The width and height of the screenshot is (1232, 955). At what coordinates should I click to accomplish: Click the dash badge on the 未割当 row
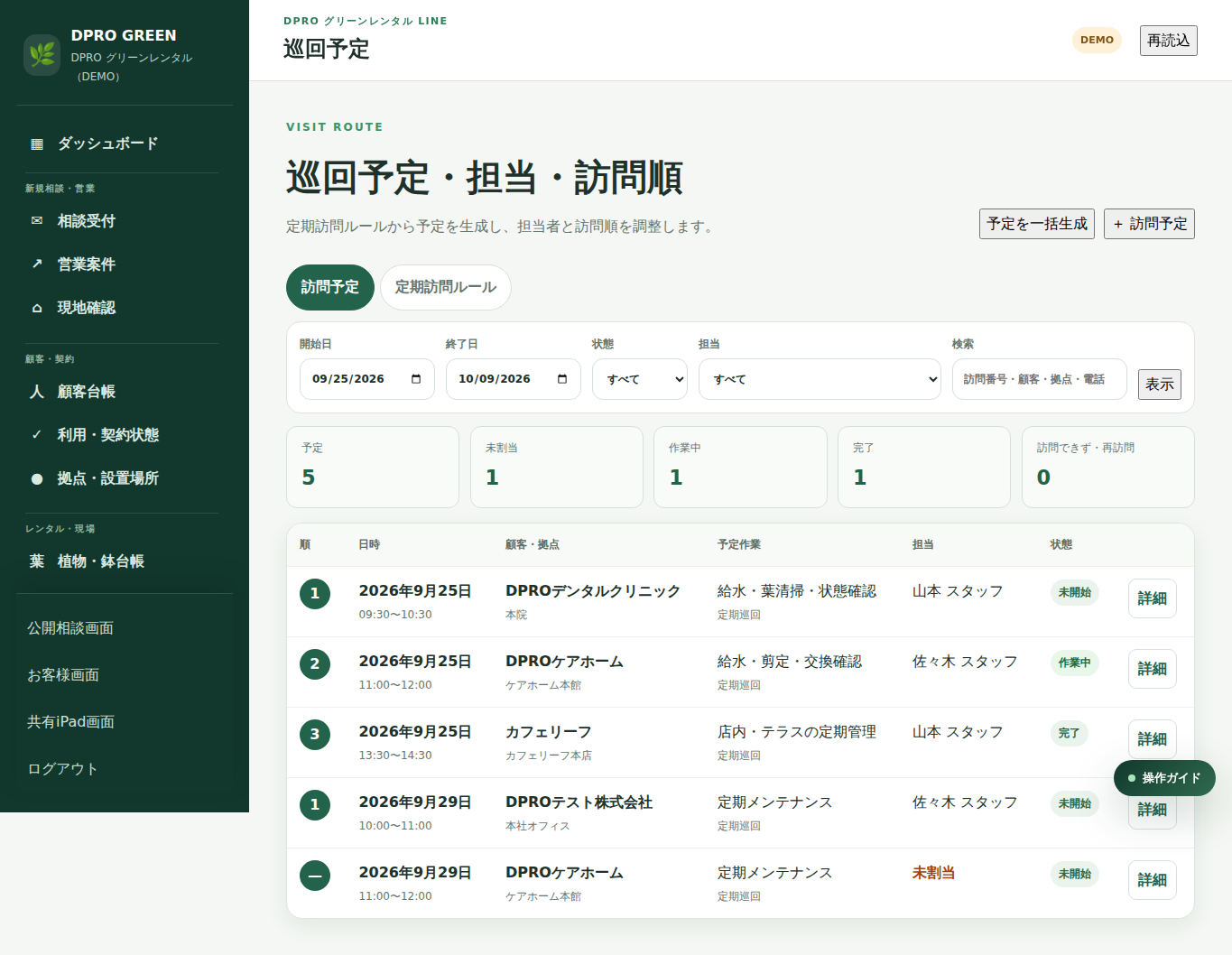315,875
